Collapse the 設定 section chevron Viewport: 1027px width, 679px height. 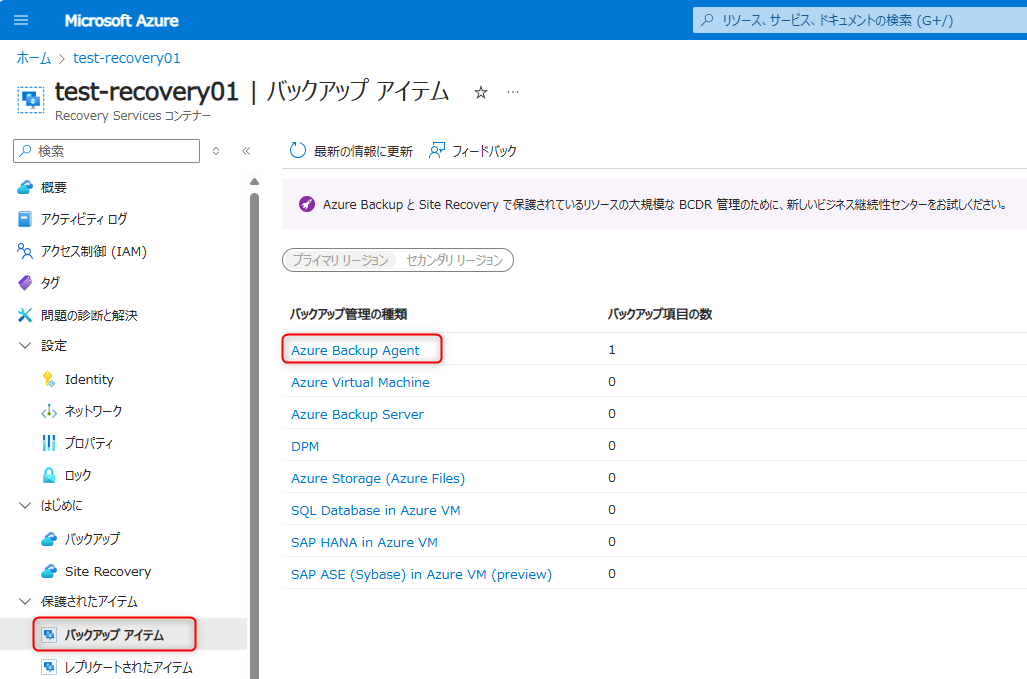[25, 345]
